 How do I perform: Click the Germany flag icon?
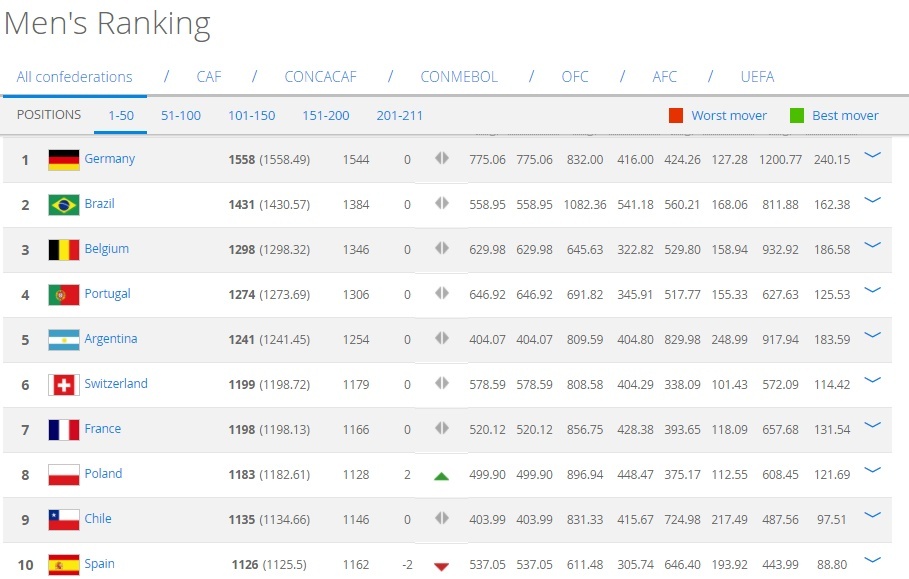point(63,160)
